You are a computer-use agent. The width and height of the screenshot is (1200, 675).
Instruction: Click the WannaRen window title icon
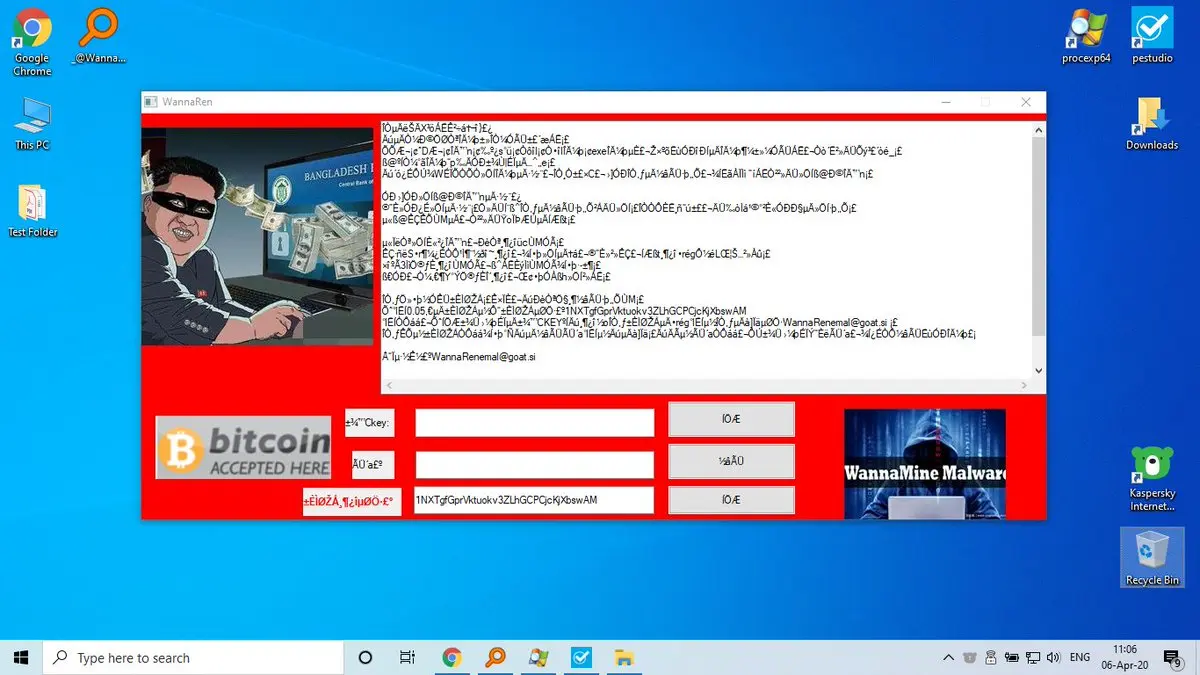pyautogui.click(x=150, y=102)
